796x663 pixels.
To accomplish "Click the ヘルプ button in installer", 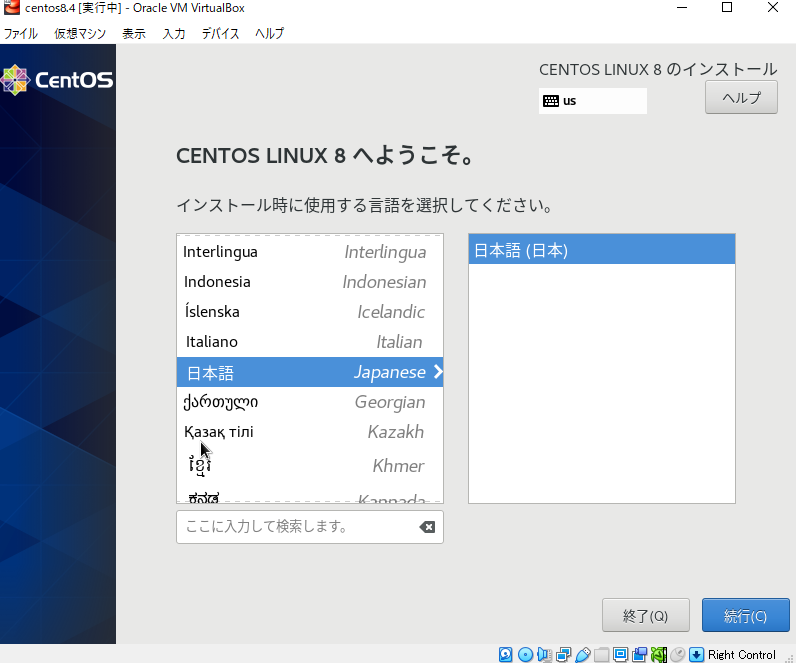I will pos(741,97).
